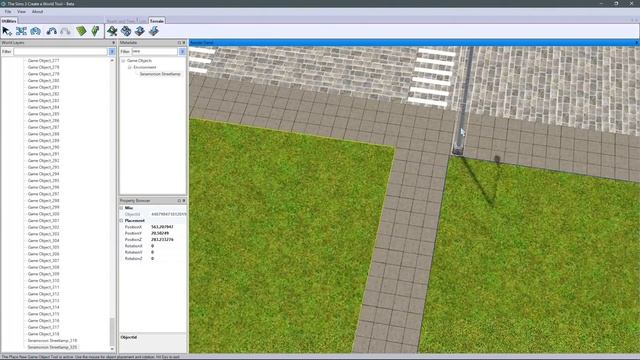Collapse the Game Objects tree node

[x=123, y=60]
